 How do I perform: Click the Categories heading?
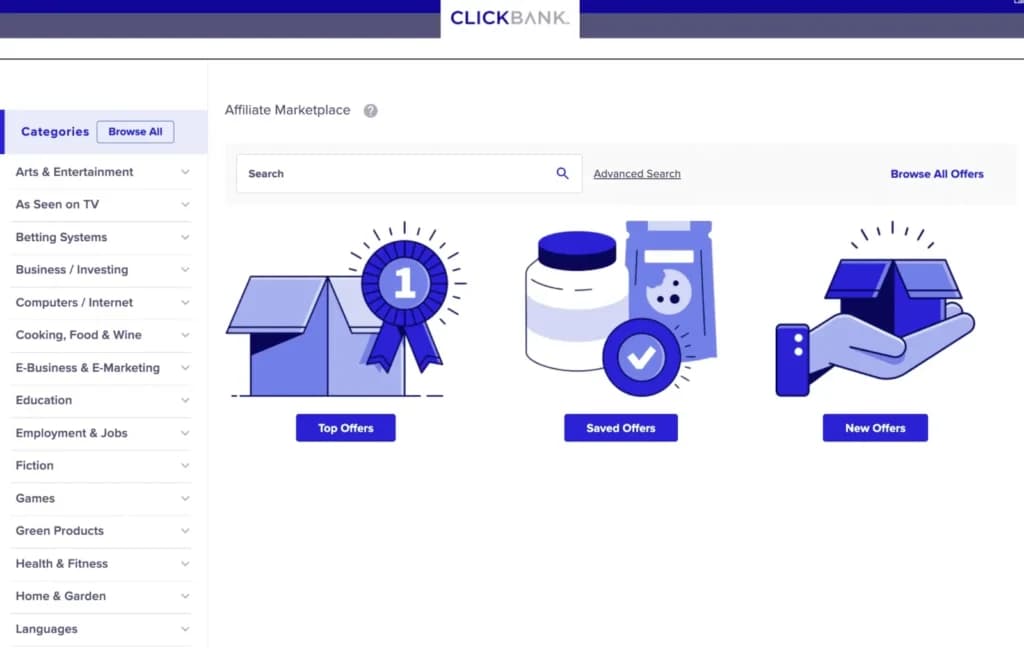[x=55, y=131]
